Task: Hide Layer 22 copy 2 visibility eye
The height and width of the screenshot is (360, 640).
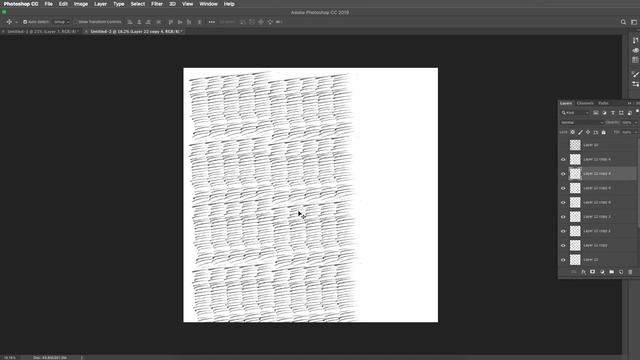Action: (x=563, y=231)
